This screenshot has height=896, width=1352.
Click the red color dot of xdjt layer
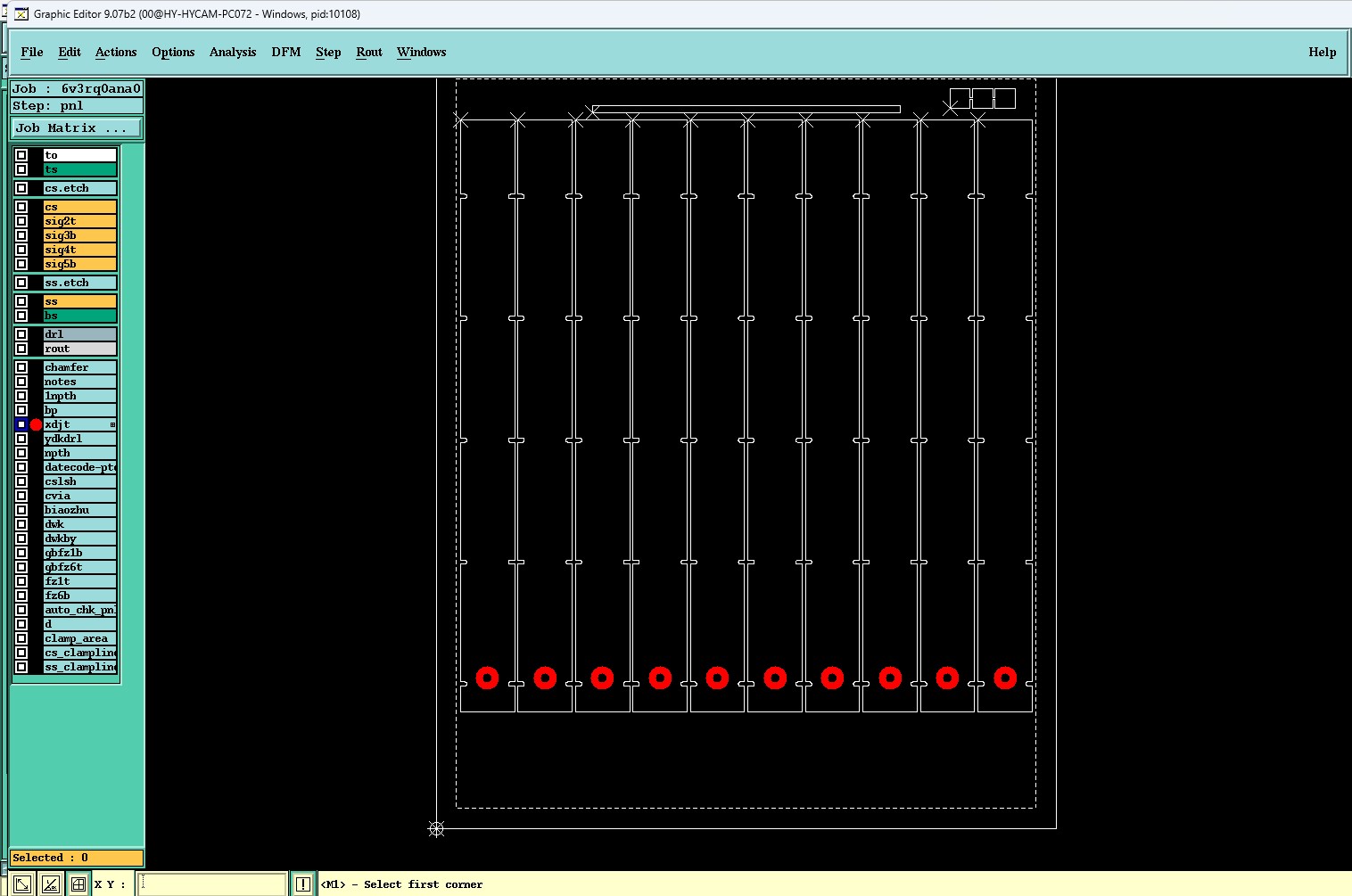[x=37, y=424]
